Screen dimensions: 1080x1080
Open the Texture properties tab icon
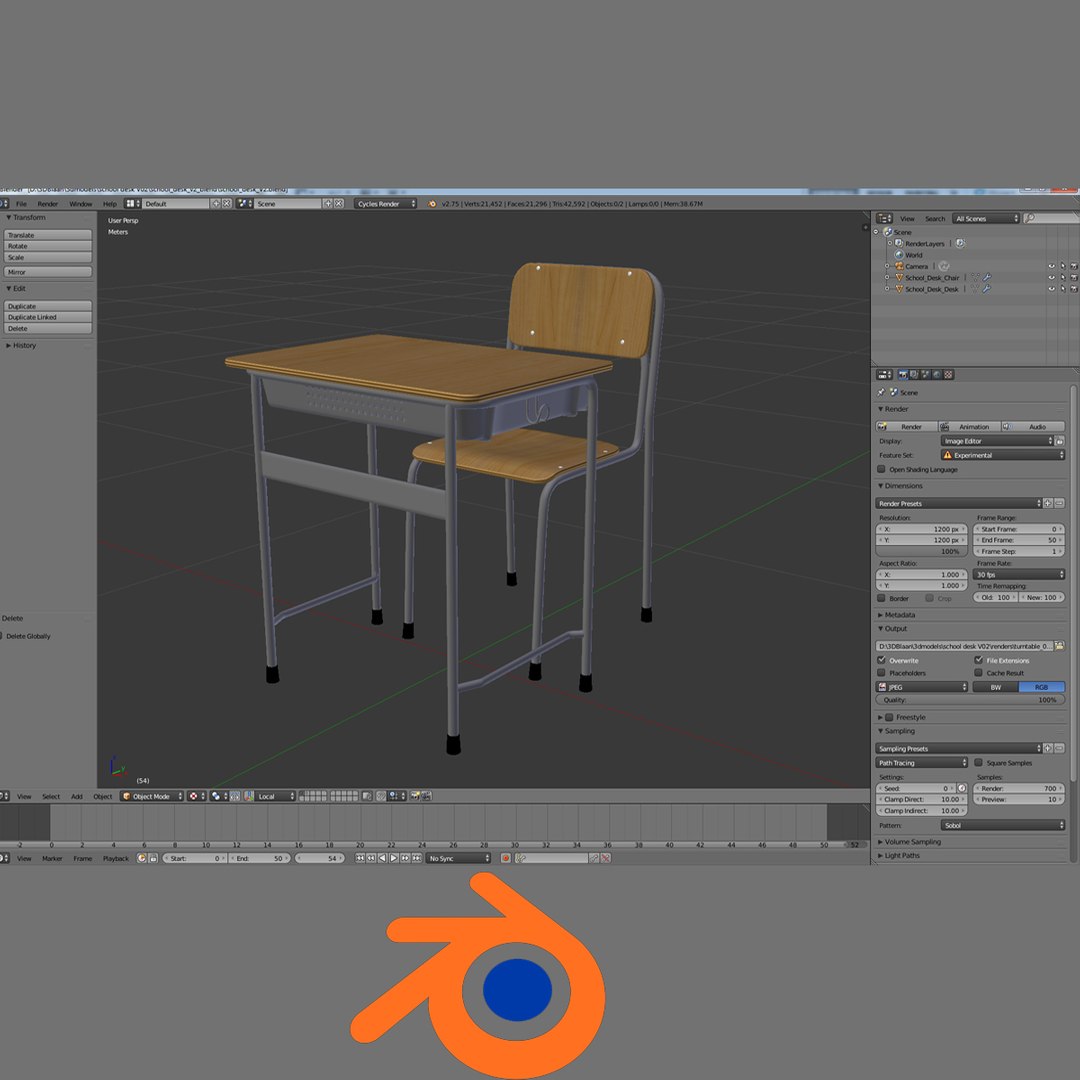[x=948, y=375]
